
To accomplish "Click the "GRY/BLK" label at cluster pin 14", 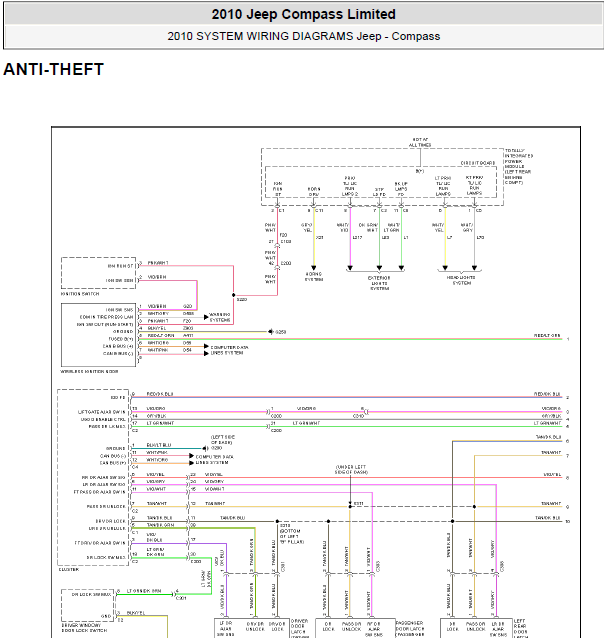I will 156,416.
